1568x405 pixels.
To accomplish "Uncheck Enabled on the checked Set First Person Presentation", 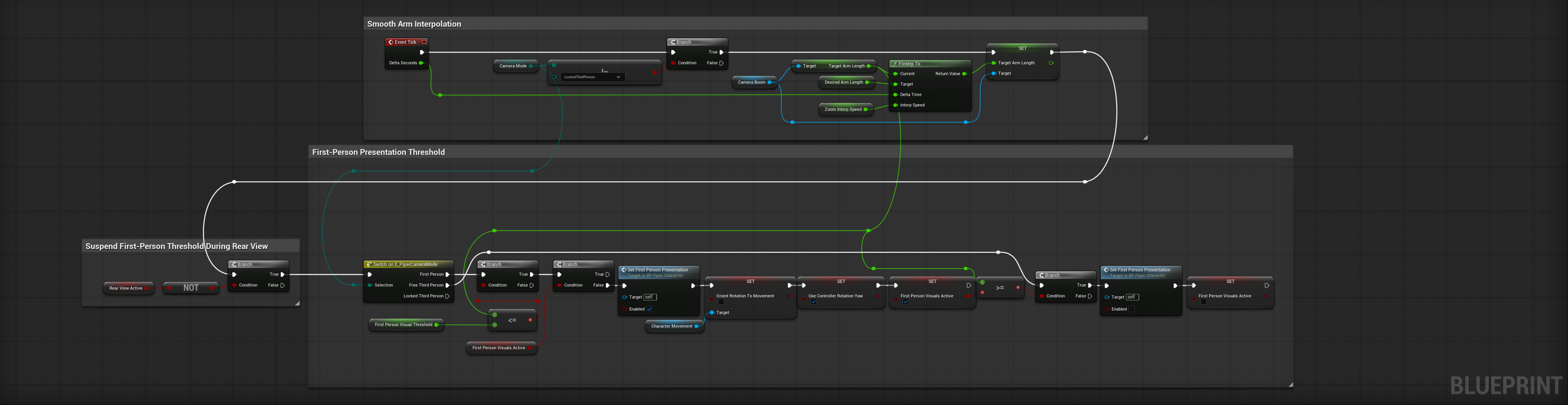I will [x=649, y=309].
